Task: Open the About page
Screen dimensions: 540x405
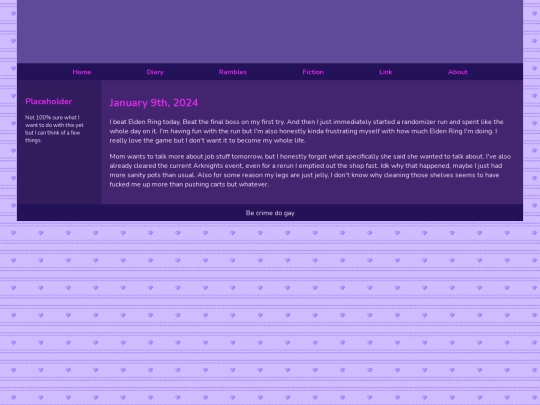Action: pyautogui.click(x=457, y=72)
